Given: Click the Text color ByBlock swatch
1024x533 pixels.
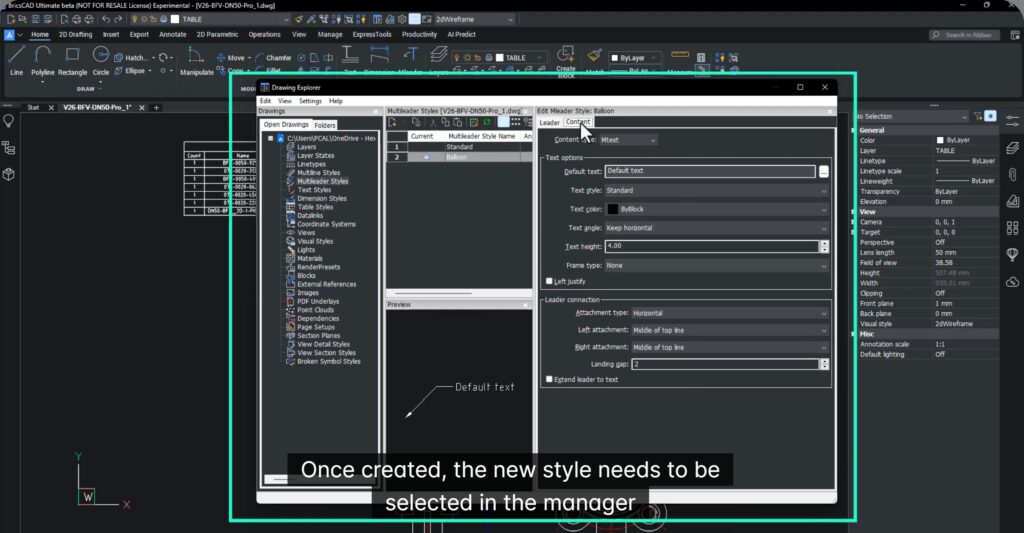Looking at the screenshot, I should pos(613,209).
